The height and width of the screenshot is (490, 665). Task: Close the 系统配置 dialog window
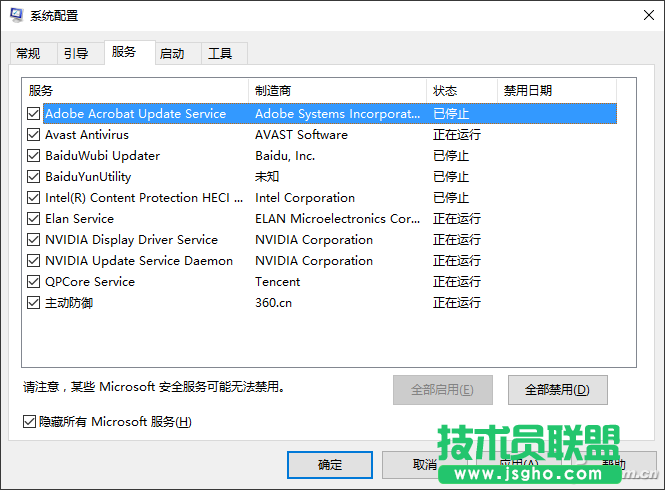coord(641,16)
